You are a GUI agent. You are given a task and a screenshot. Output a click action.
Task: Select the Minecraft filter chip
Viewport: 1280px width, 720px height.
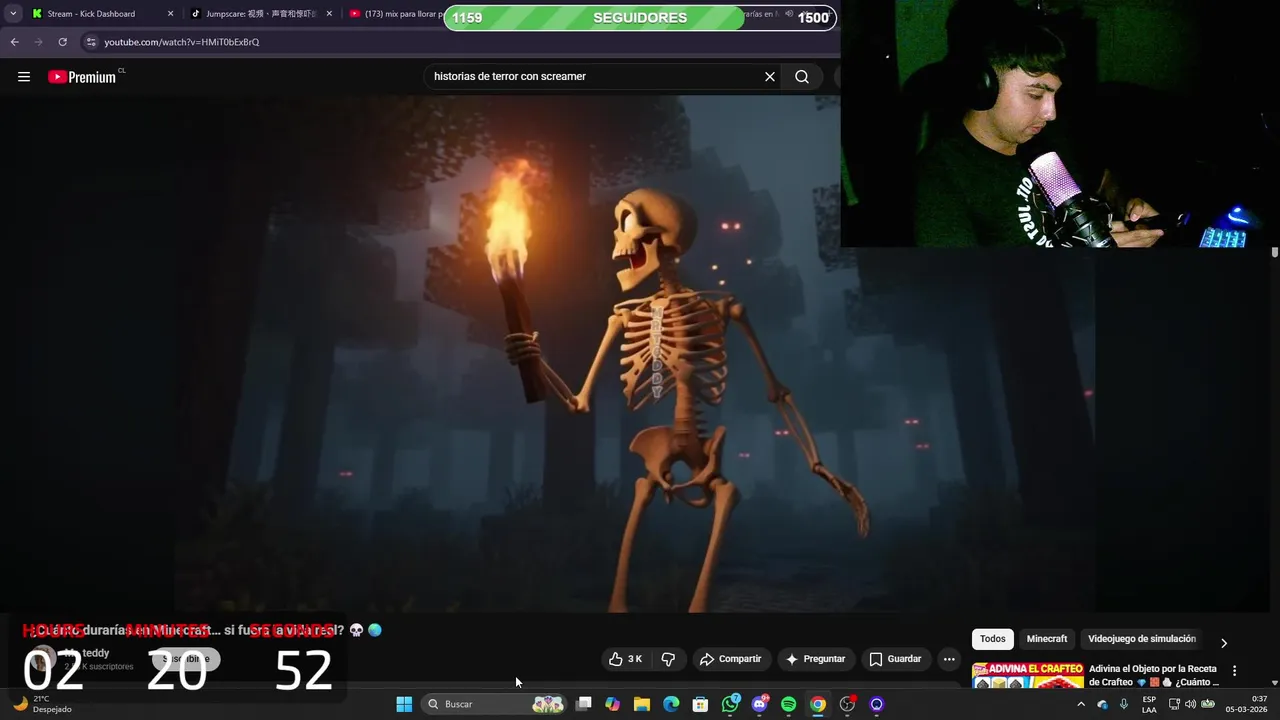(x=1047, y=639)
